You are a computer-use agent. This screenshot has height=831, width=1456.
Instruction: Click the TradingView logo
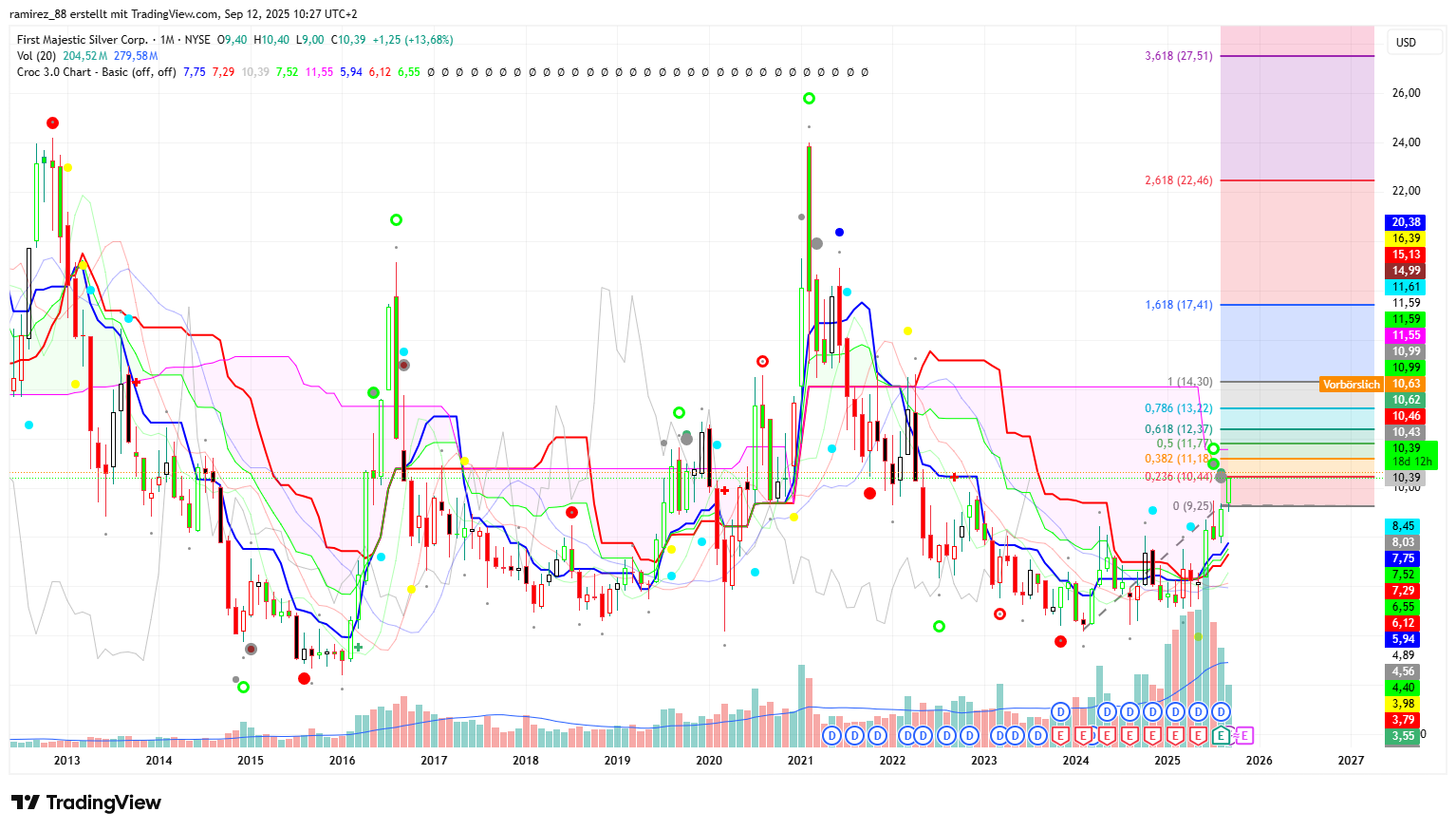(86, 803)
